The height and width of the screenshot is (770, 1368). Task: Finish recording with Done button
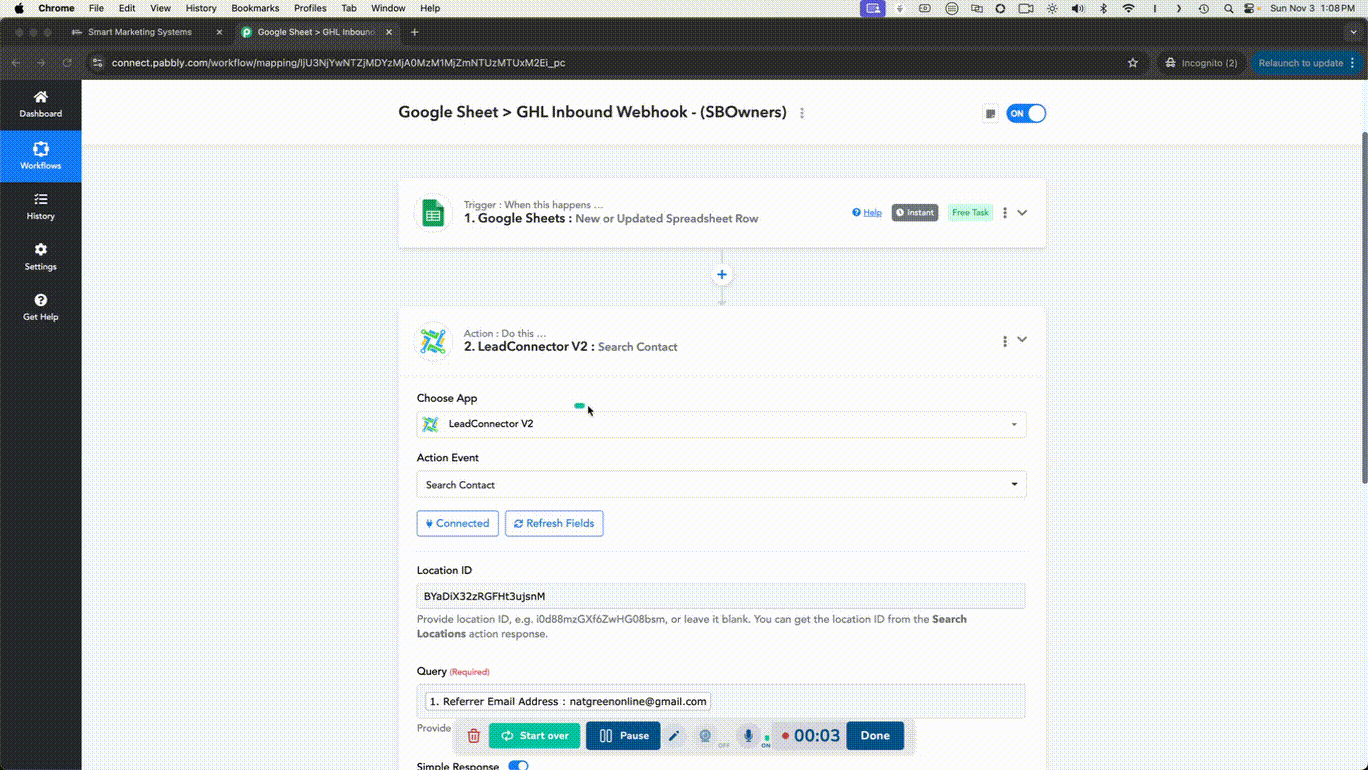point(875,736)
